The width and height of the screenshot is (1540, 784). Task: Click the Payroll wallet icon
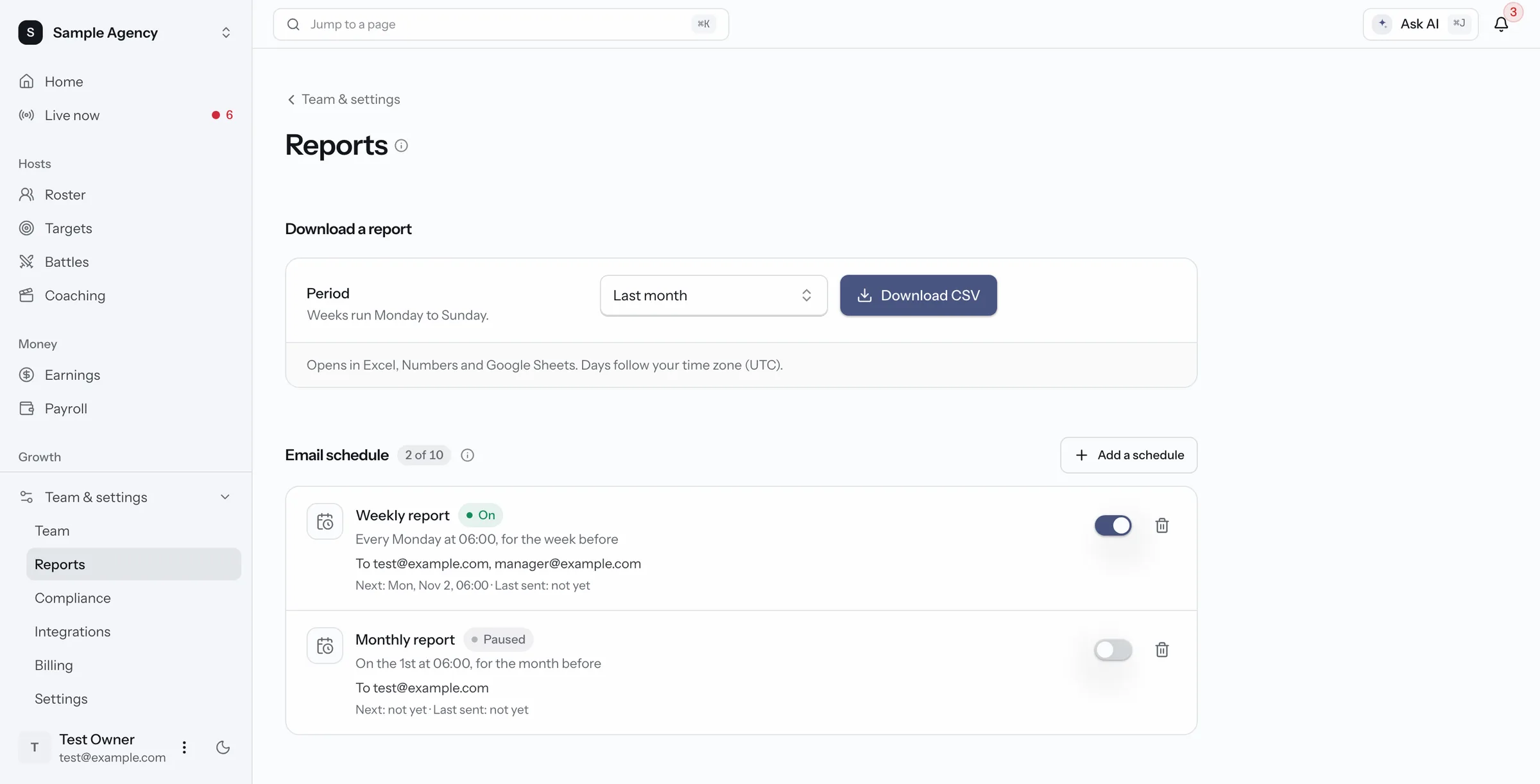pyautogui.click(x=26, y=409)
